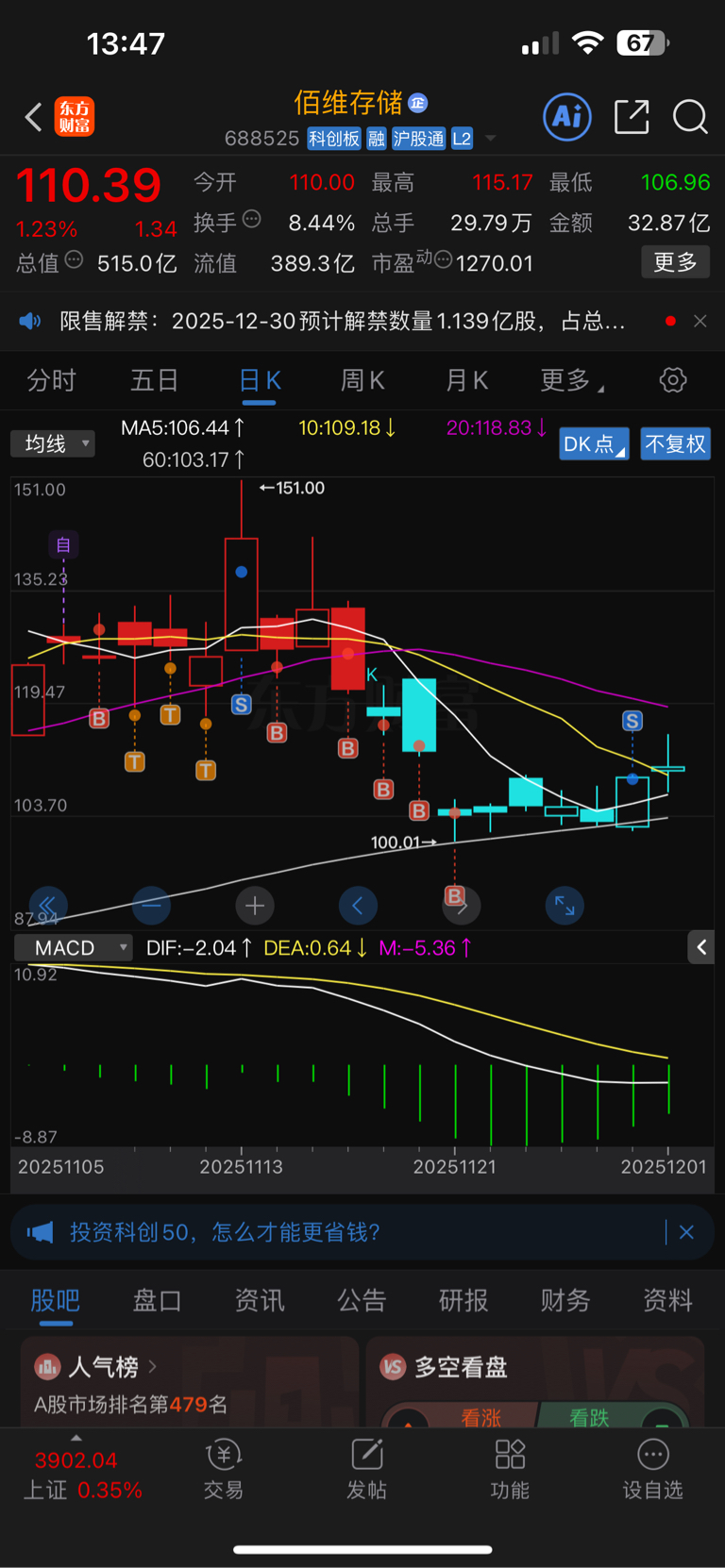Select the 股吧 tab
This screenshot has width=725, height=1568.
point(56,1301)
